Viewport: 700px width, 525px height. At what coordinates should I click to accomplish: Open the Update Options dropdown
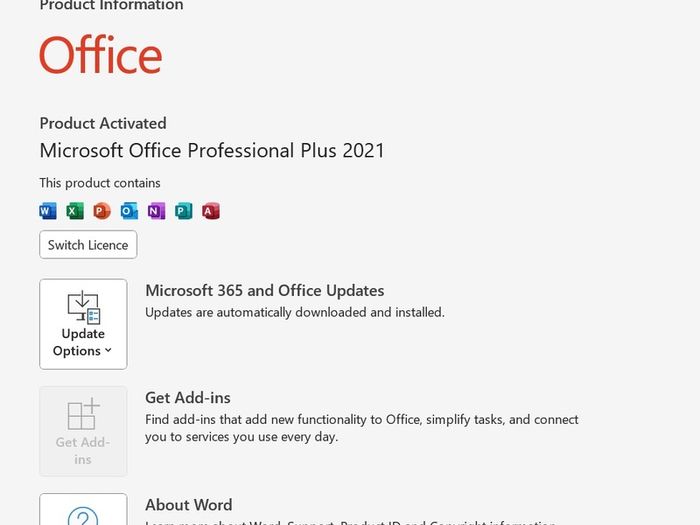click(x=83, y=324)
